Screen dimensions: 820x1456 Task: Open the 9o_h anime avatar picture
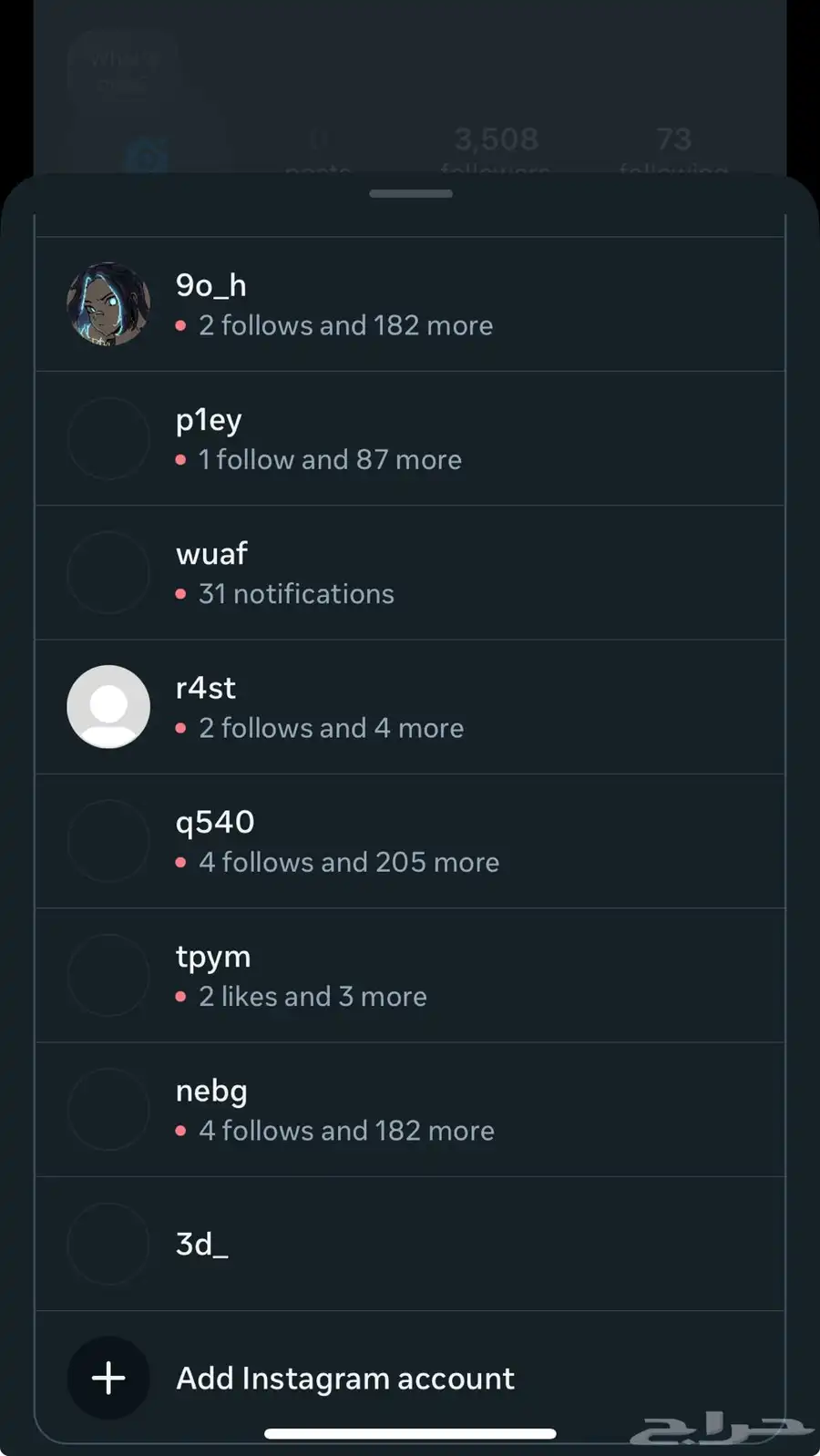click(x=108, y=304)
